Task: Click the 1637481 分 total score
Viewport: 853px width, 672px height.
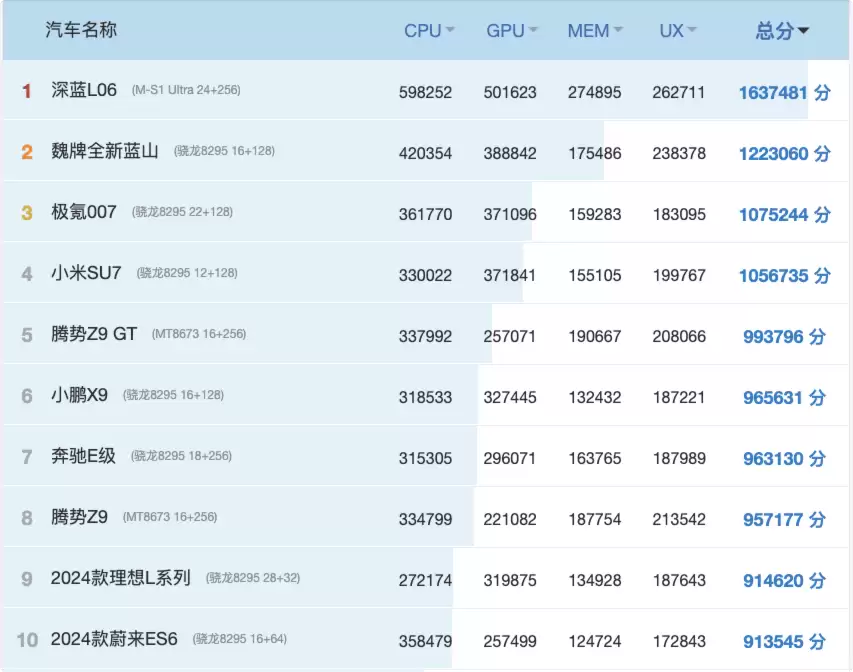Action: click(784, 92)
